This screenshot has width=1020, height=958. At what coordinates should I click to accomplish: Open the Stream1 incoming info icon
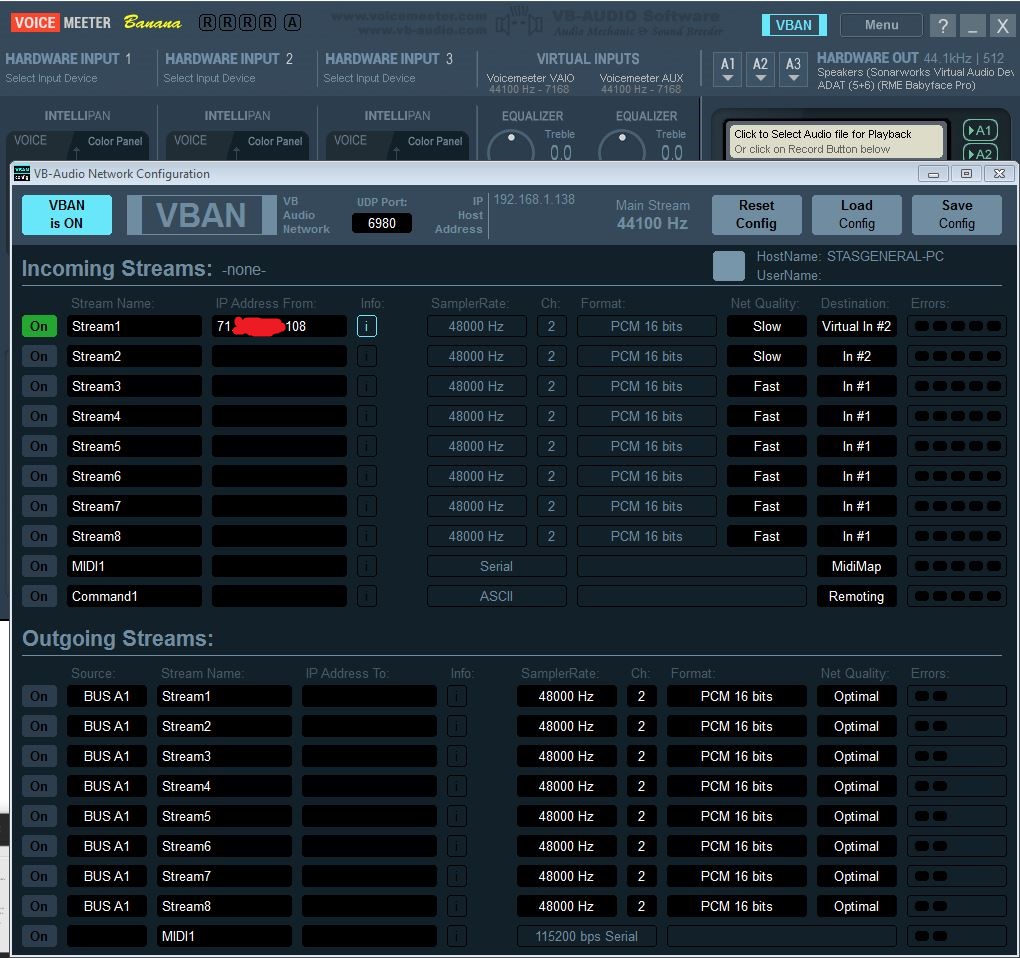366,326
